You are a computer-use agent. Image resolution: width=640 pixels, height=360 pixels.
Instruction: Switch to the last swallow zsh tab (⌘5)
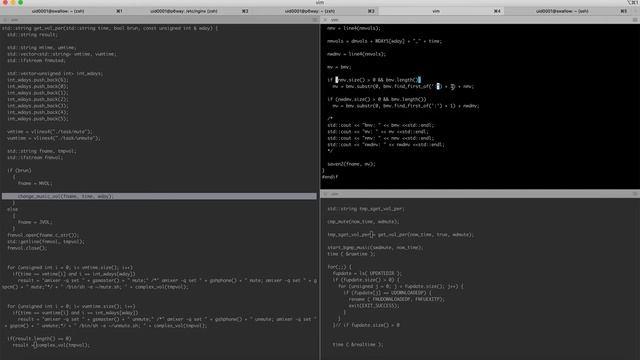tap(567, 11)
